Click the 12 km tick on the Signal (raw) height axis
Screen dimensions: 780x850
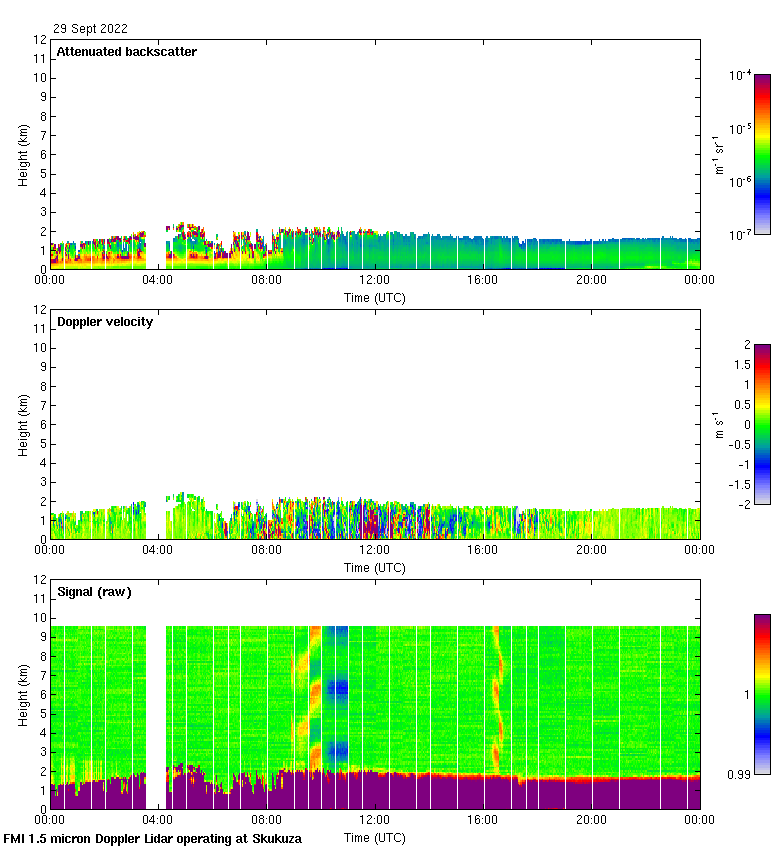(x=40, y=580)
